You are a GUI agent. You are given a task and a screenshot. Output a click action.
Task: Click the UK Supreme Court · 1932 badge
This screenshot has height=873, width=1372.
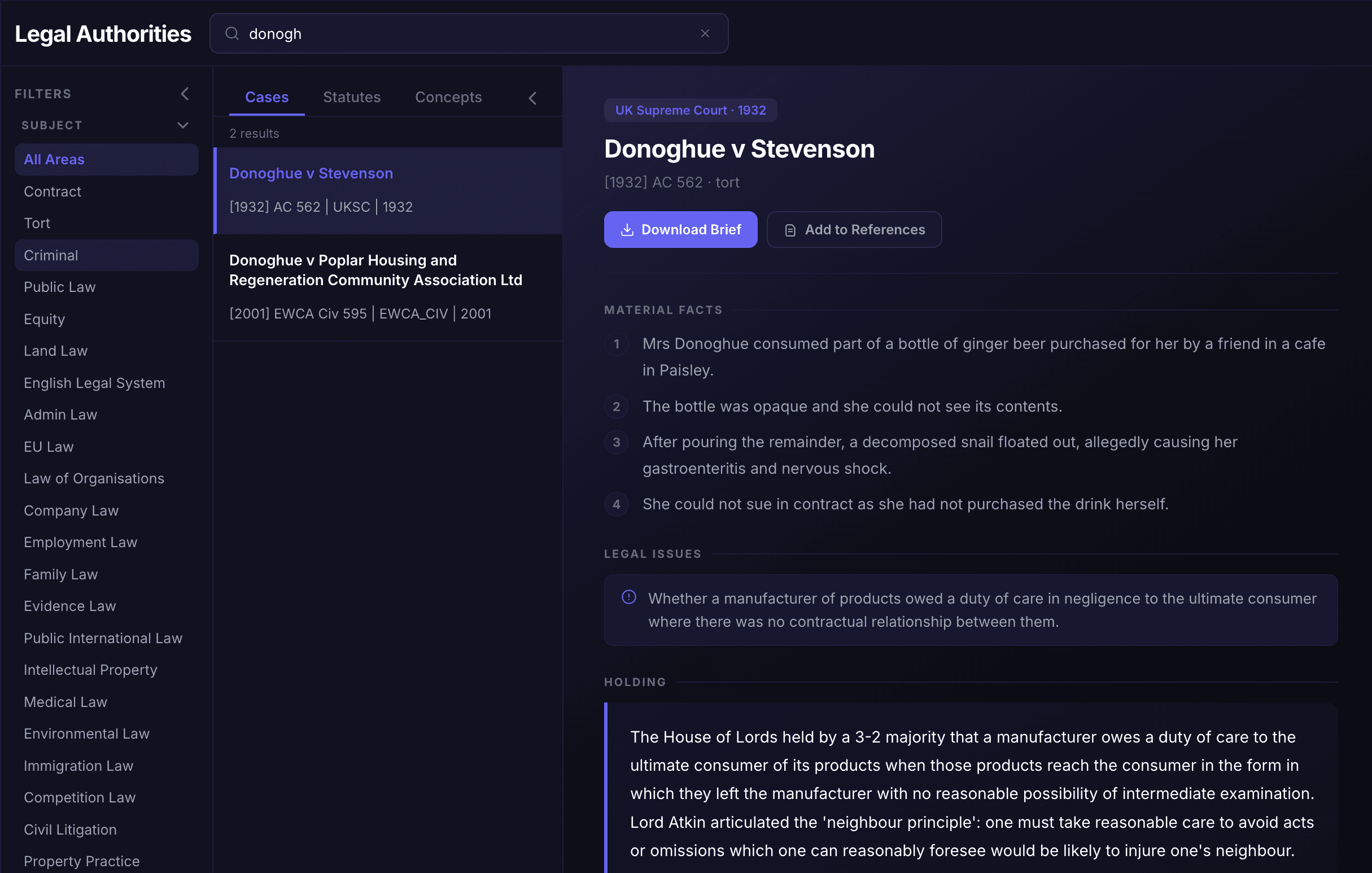(x=691, y=111)
